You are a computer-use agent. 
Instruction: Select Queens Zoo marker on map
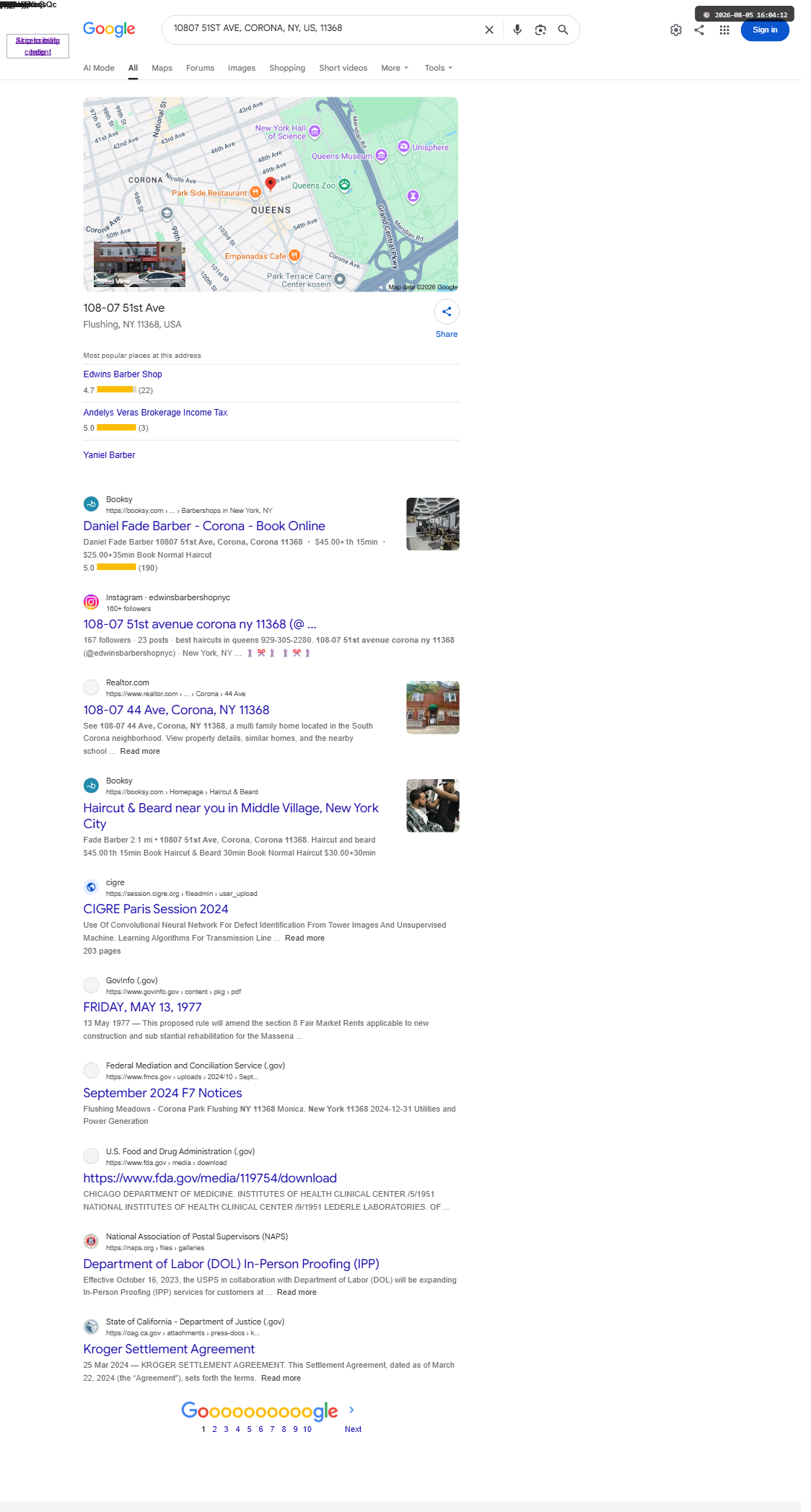click(345, 185)
